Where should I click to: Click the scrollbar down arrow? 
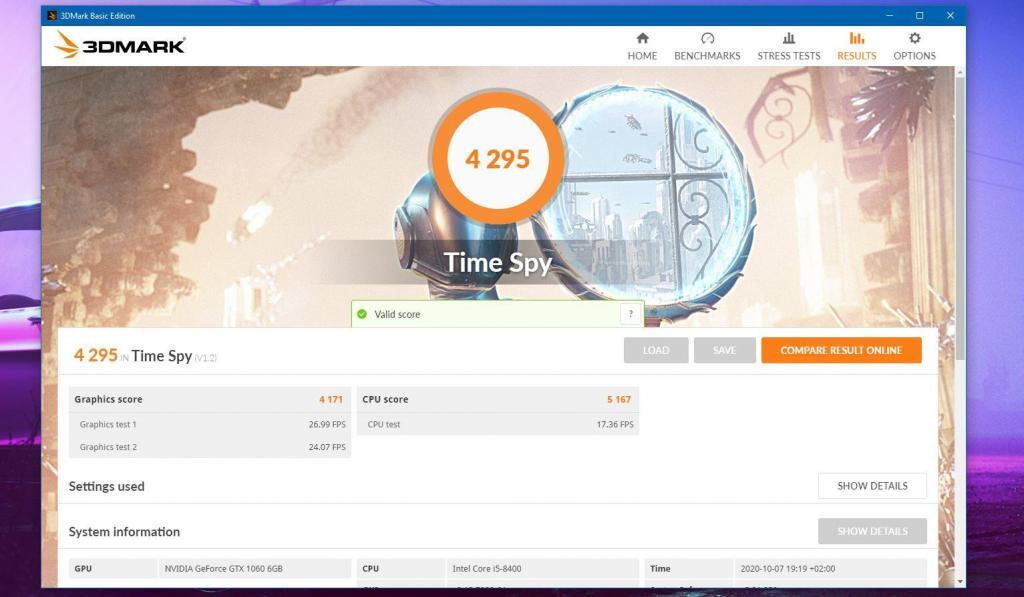click(960, 581)
